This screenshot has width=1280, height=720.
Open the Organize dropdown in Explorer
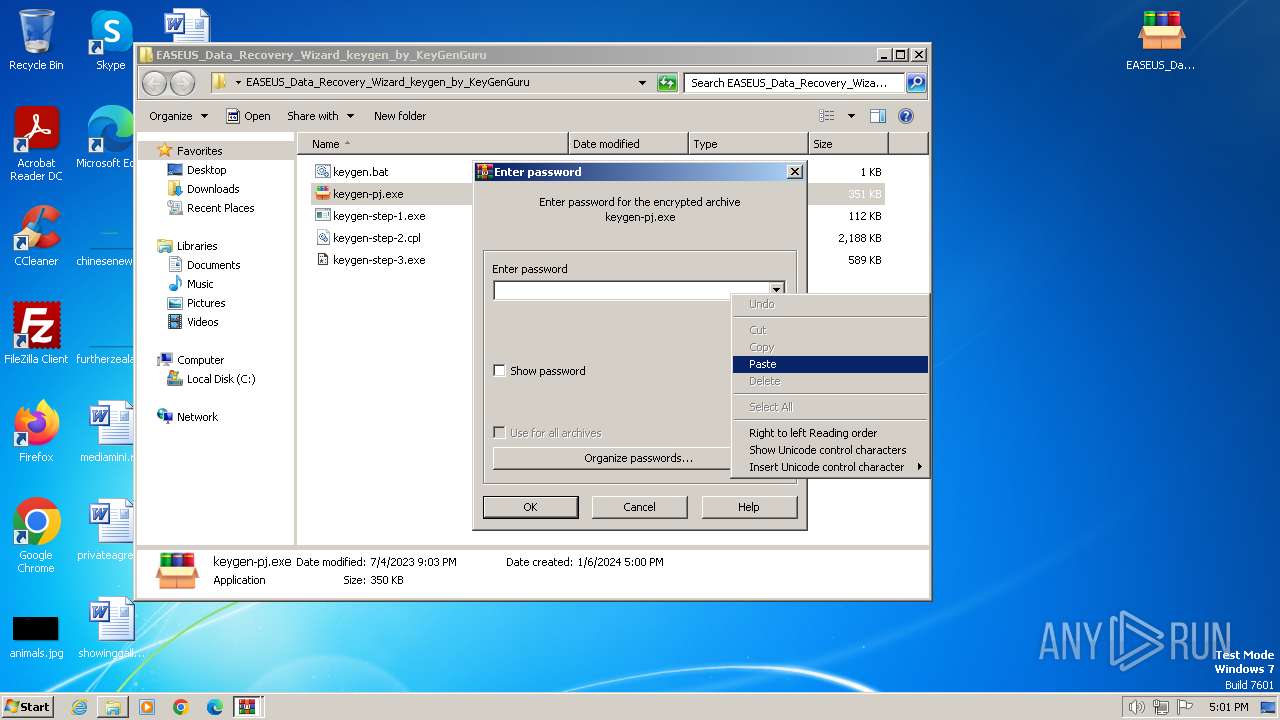tap(178, 116)
